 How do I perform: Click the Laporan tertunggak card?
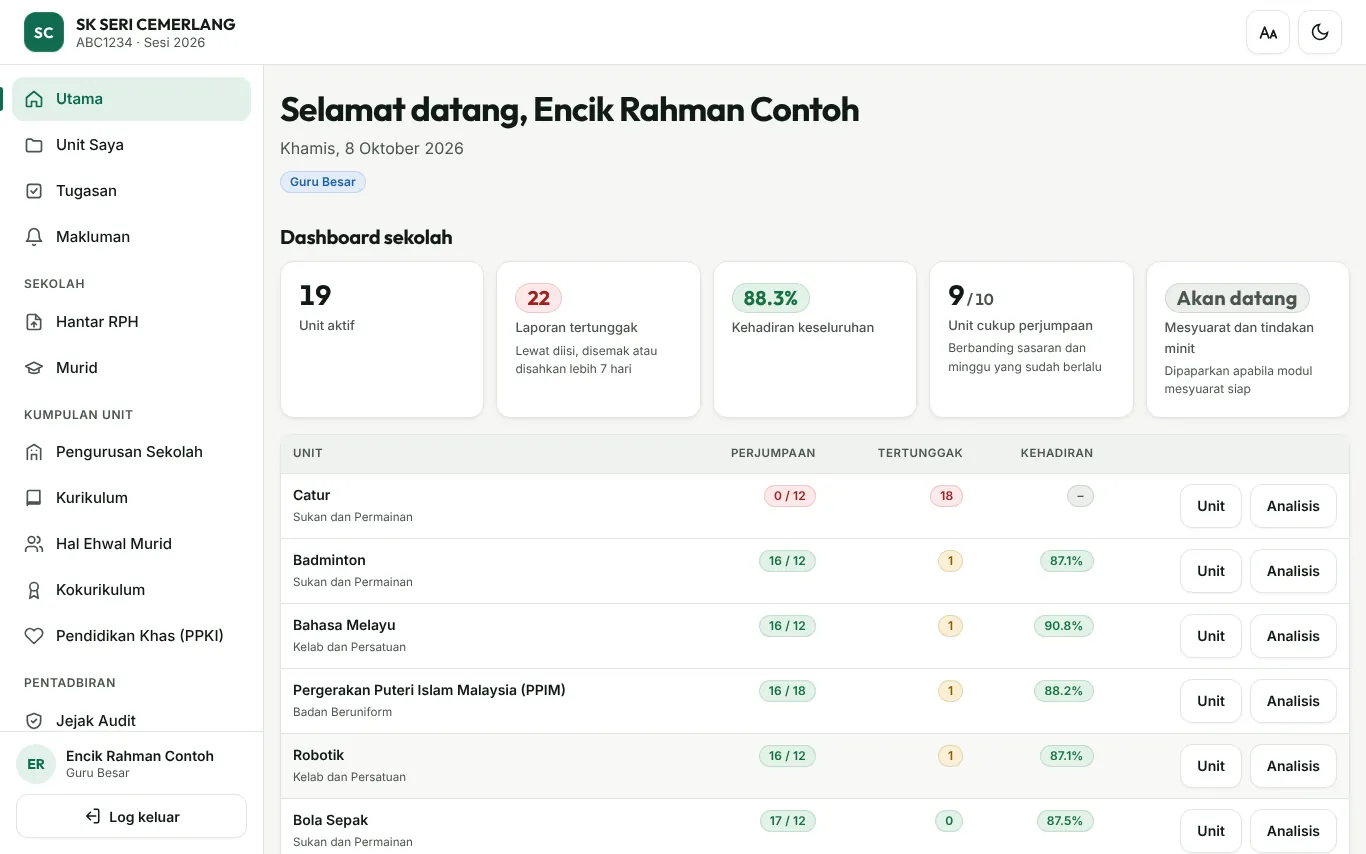598,340
